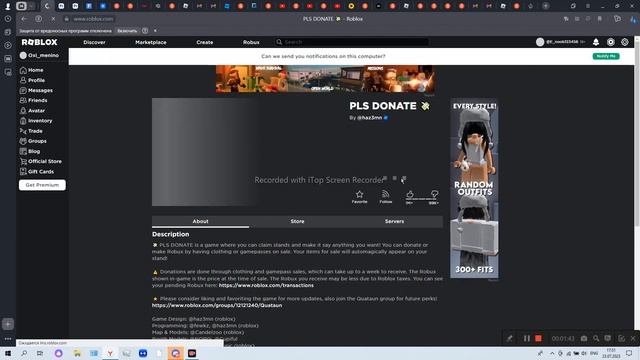The height and width of the screenshot is (360, 640).
Task: Follow the PLS DONATE game
Action: coord(386,197)
